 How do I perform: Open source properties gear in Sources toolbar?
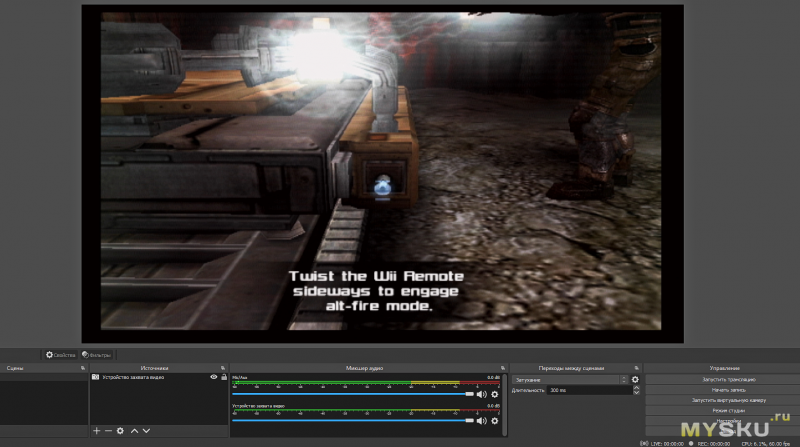click(x=120, y=431)
